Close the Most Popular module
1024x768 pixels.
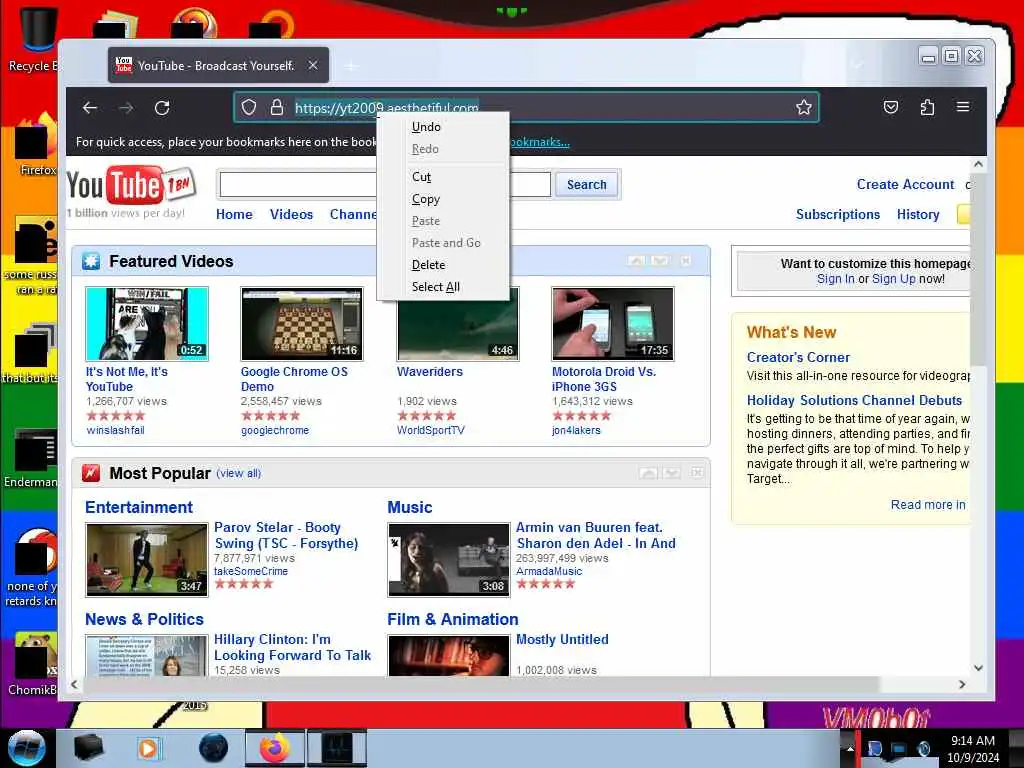coord(697,472)
